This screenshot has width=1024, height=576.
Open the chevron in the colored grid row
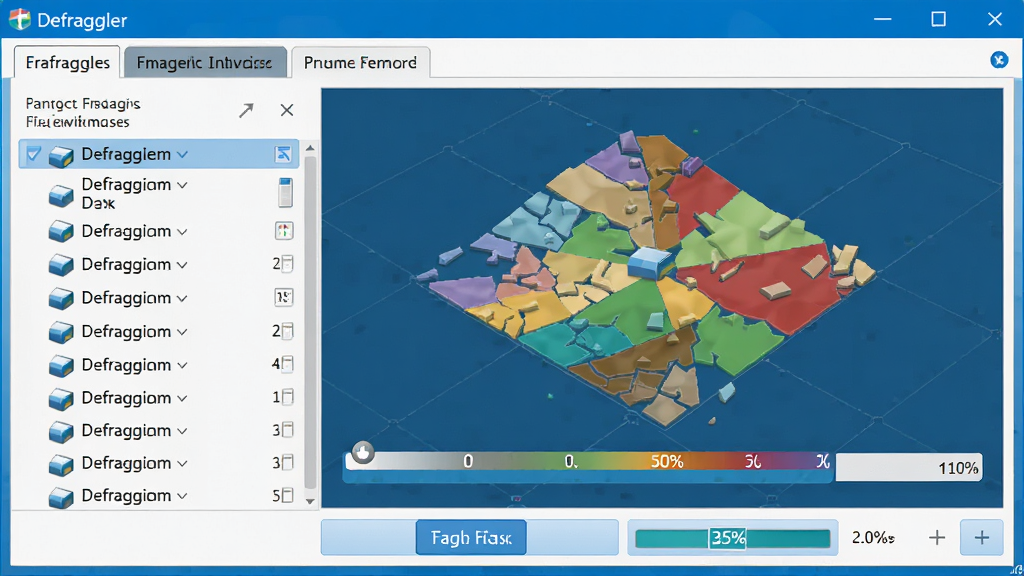point(182,232)
